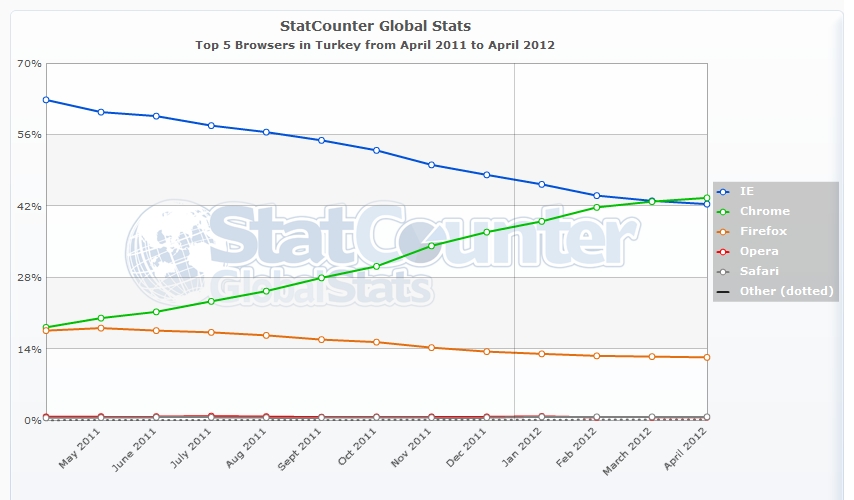This screenshot has width=854, height=500.
Task: Click the black line icon for Other (dotted)
Action: tap(723, 291)
